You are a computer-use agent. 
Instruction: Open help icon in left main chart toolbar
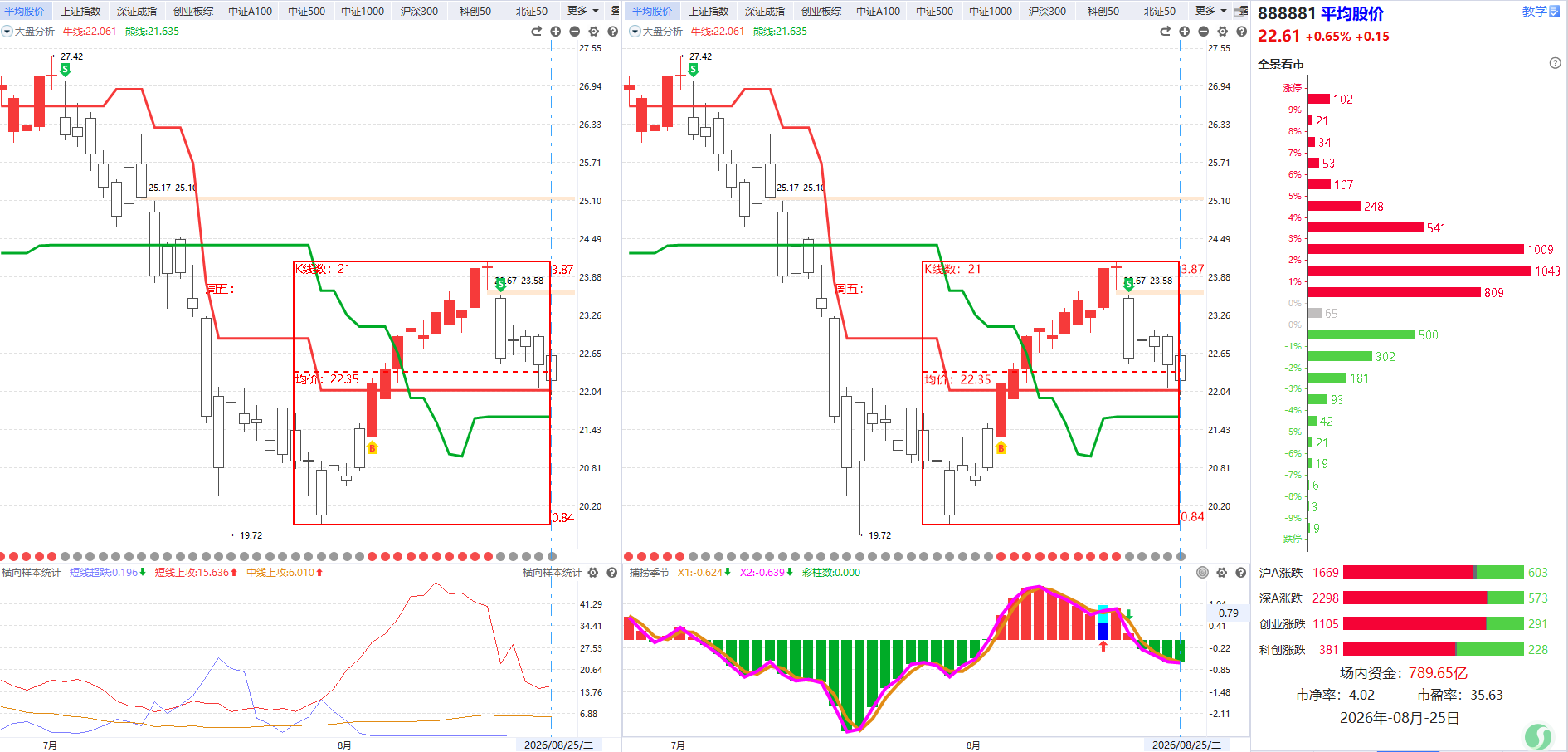(613, 32)
